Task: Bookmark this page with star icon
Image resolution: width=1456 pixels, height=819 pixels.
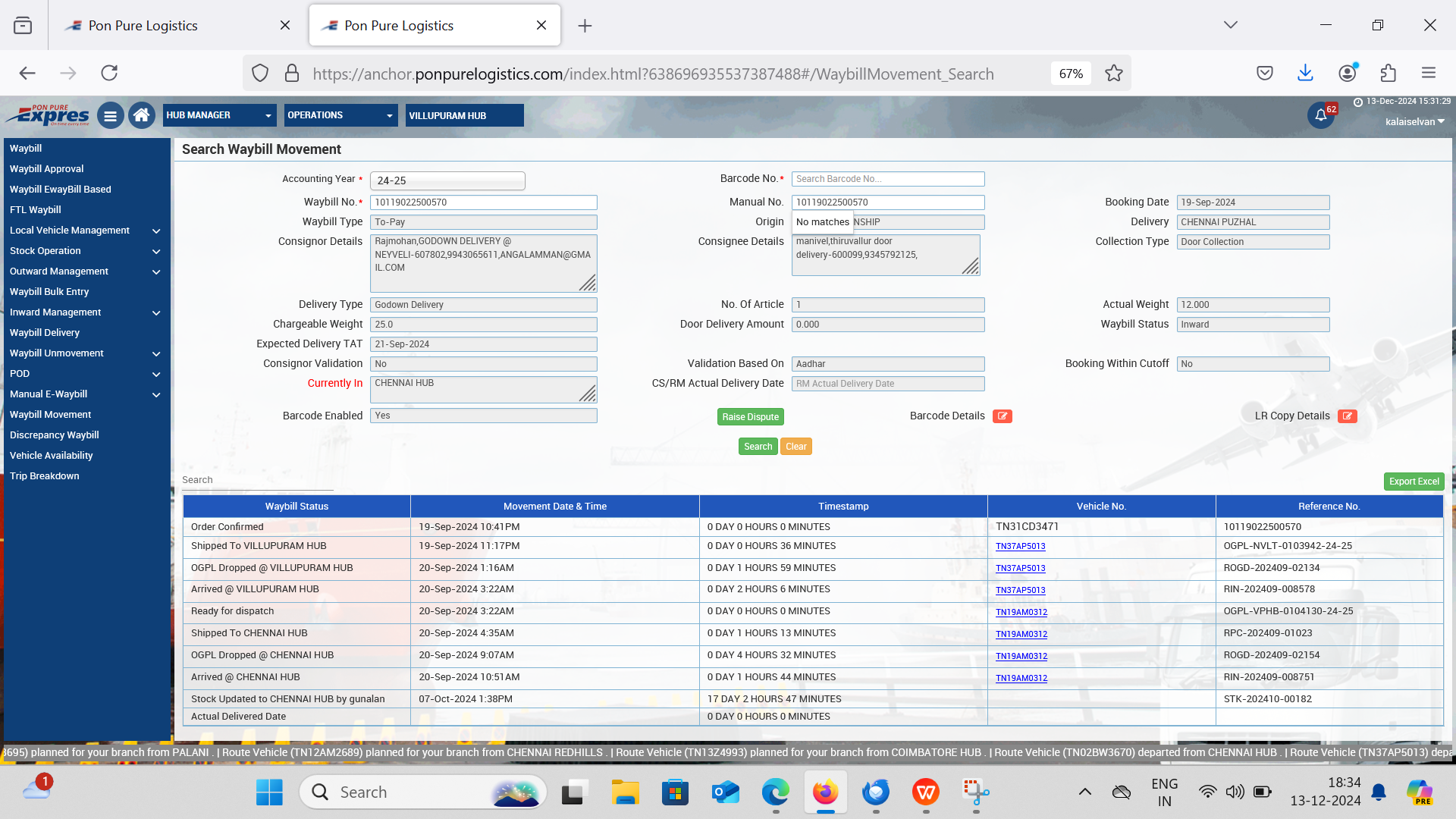Action: point(1113,74)
